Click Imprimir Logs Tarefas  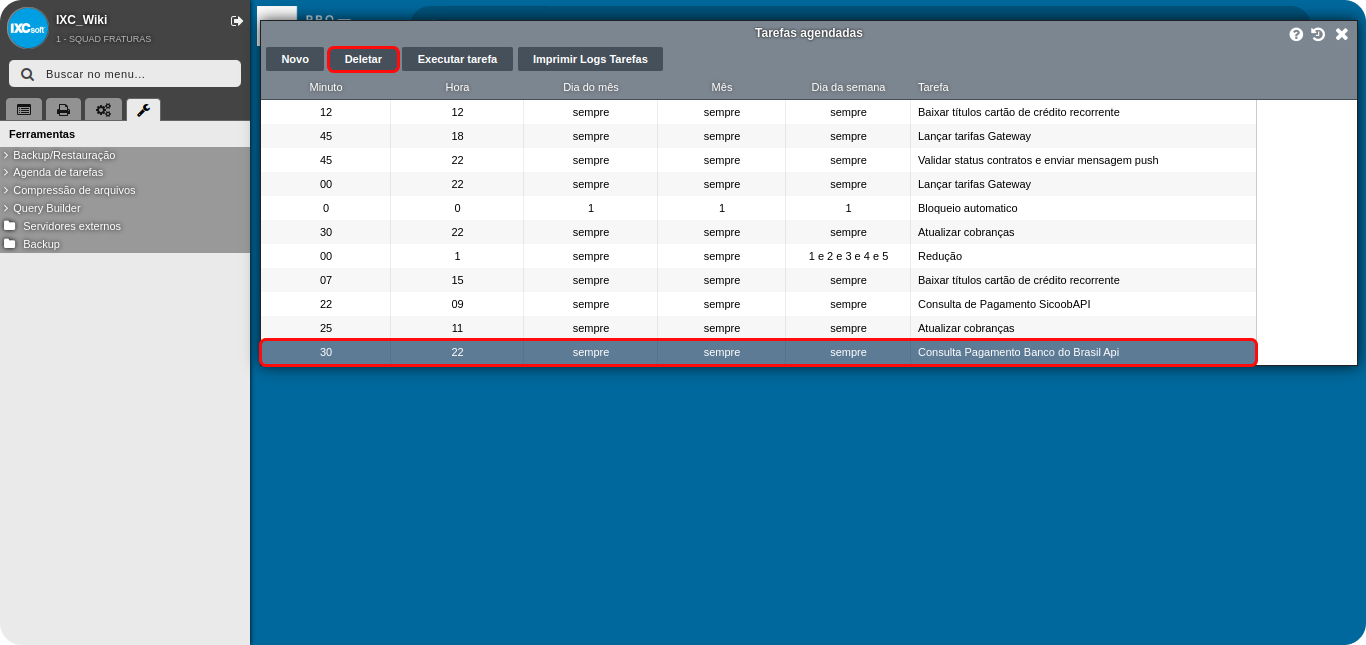point(590,59)
